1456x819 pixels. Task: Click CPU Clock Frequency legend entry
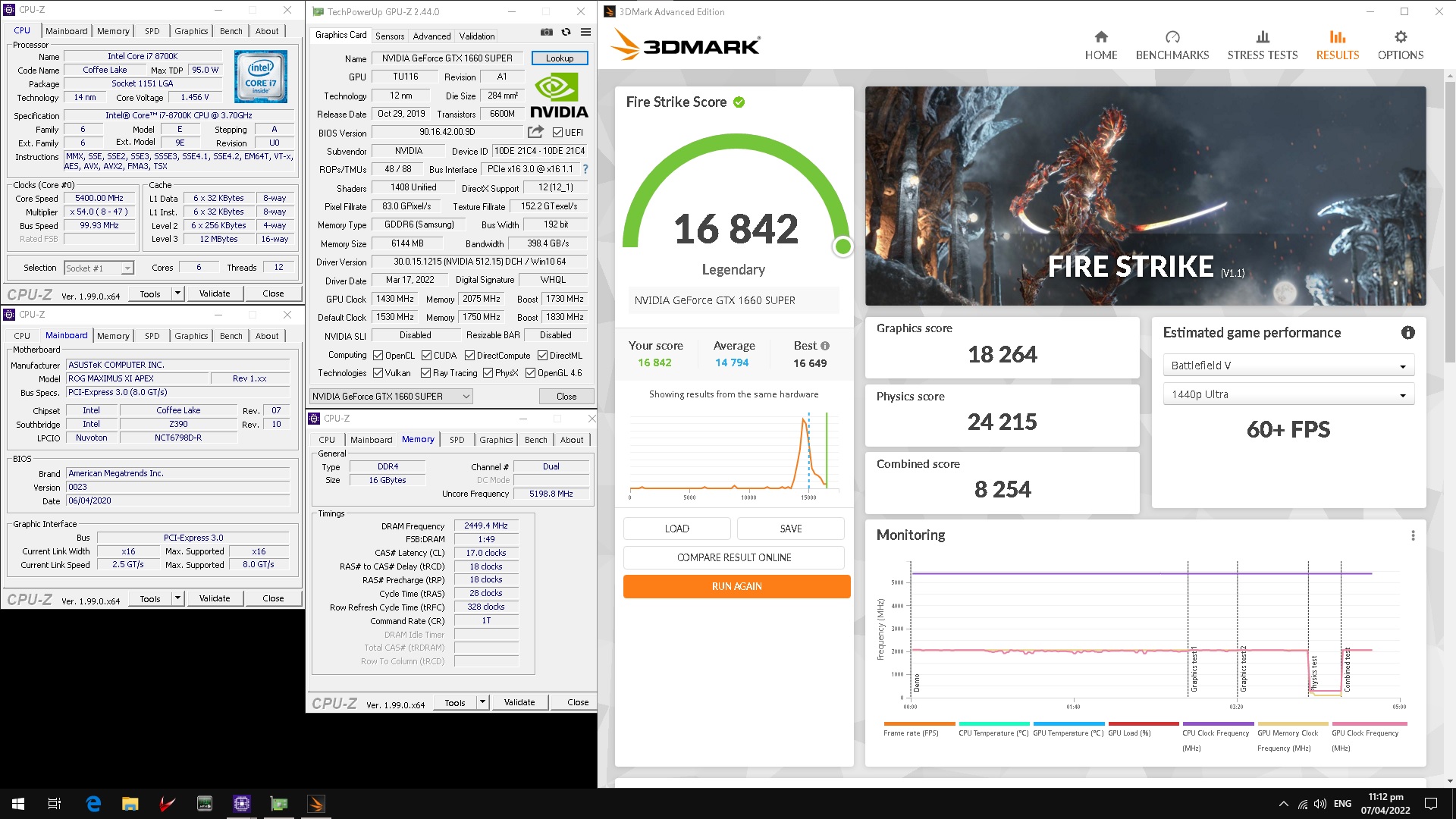click(x=1216, y=736)
